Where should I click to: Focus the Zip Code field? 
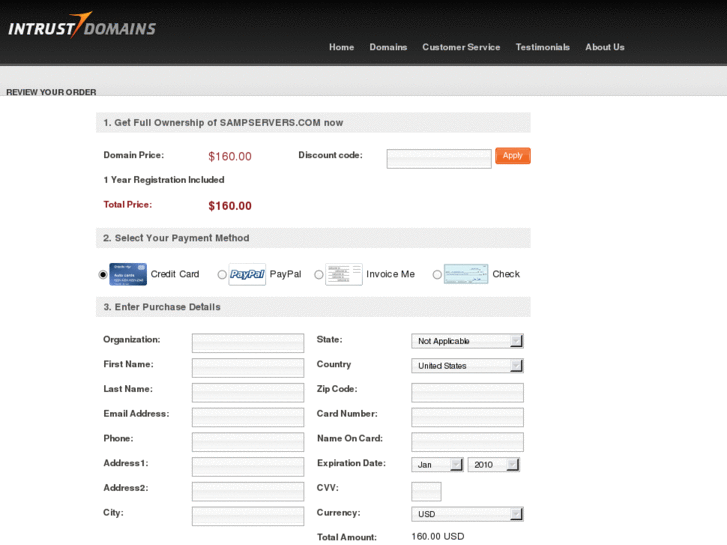(x=467, y=392)
